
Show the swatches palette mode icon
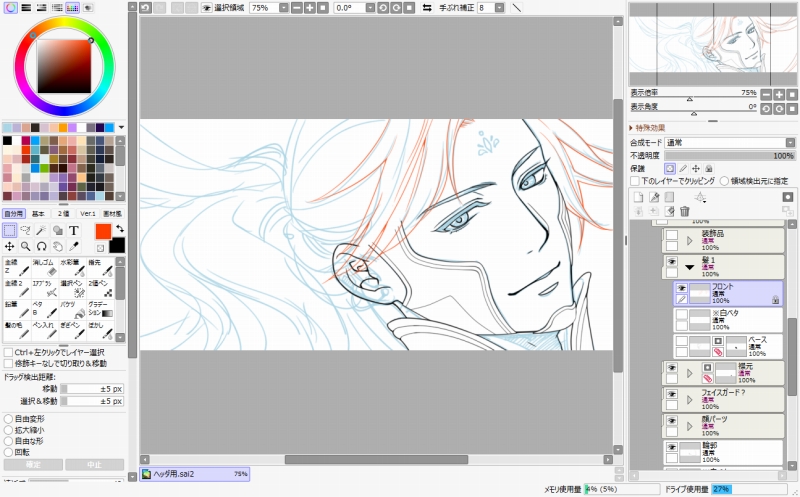pos(72,7)
